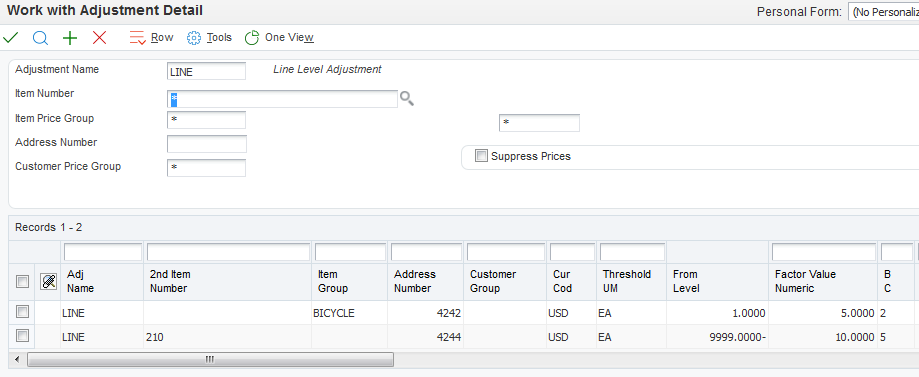
Task: Toggle the Suppress Prices checkbox
Action: [481, 156]
